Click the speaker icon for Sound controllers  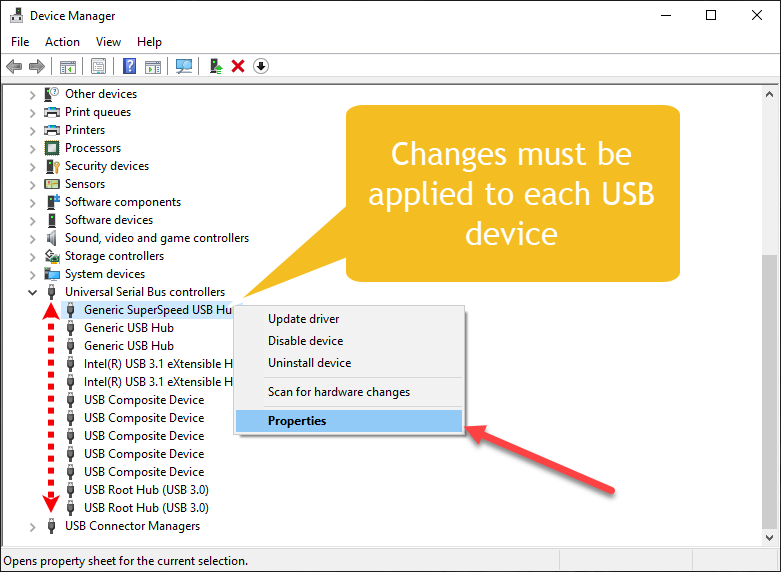point(52,238)
